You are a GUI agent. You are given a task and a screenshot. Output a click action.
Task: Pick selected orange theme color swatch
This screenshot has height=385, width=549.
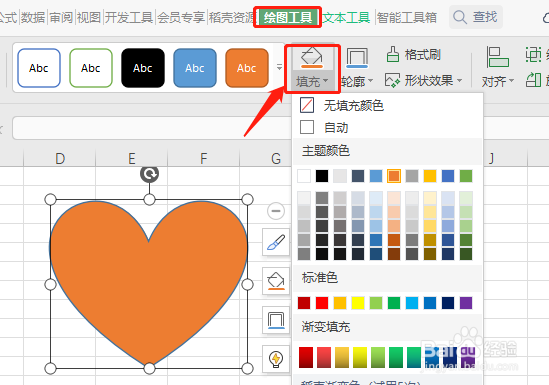pyautogui.click(x=394, y=176)
